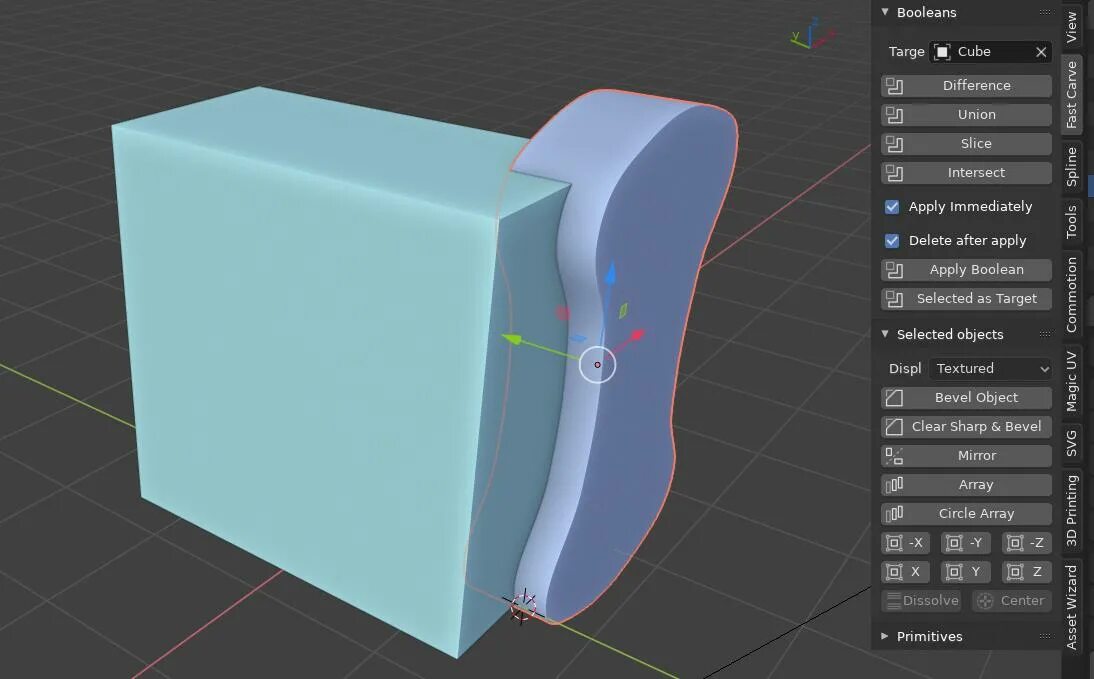
Task: Click the -Z align button
Action: (1027, 543)
